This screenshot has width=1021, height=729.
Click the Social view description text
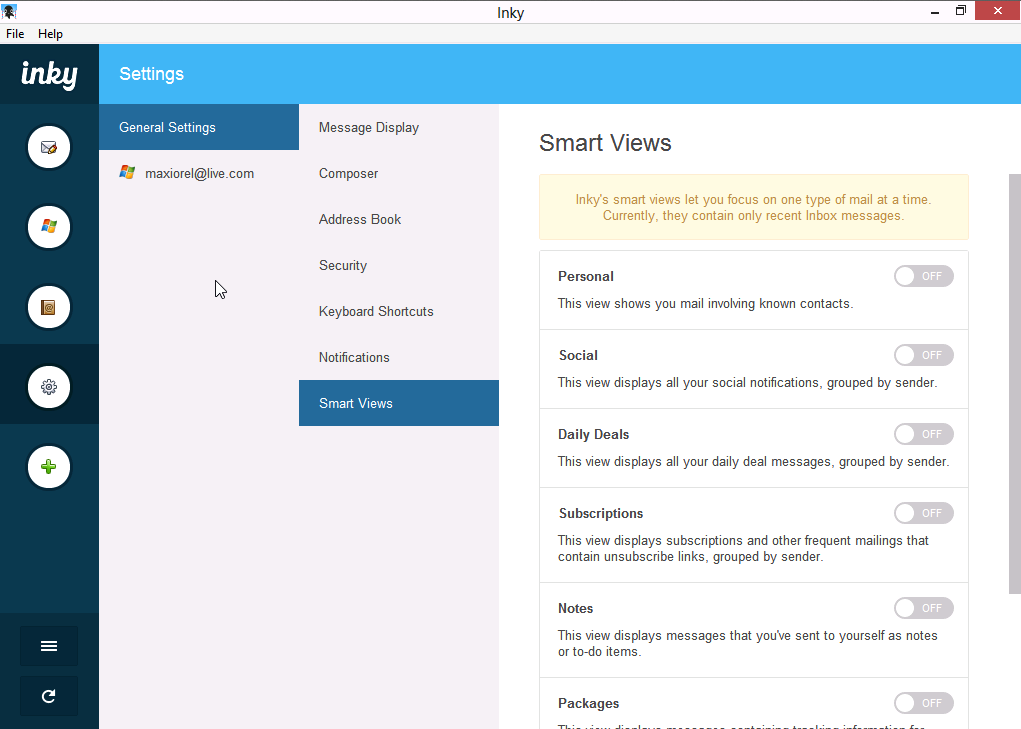pos(748,383)
